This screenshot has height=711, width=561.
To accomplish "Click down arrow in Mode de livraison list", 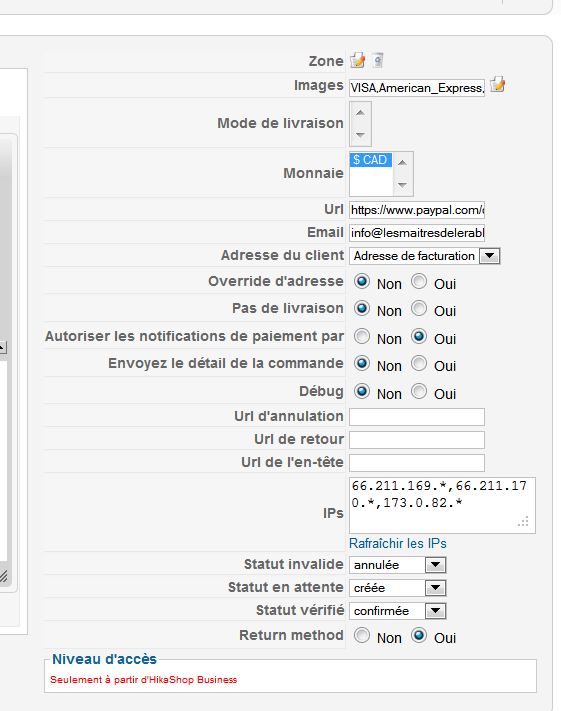I will coord(360,135).
